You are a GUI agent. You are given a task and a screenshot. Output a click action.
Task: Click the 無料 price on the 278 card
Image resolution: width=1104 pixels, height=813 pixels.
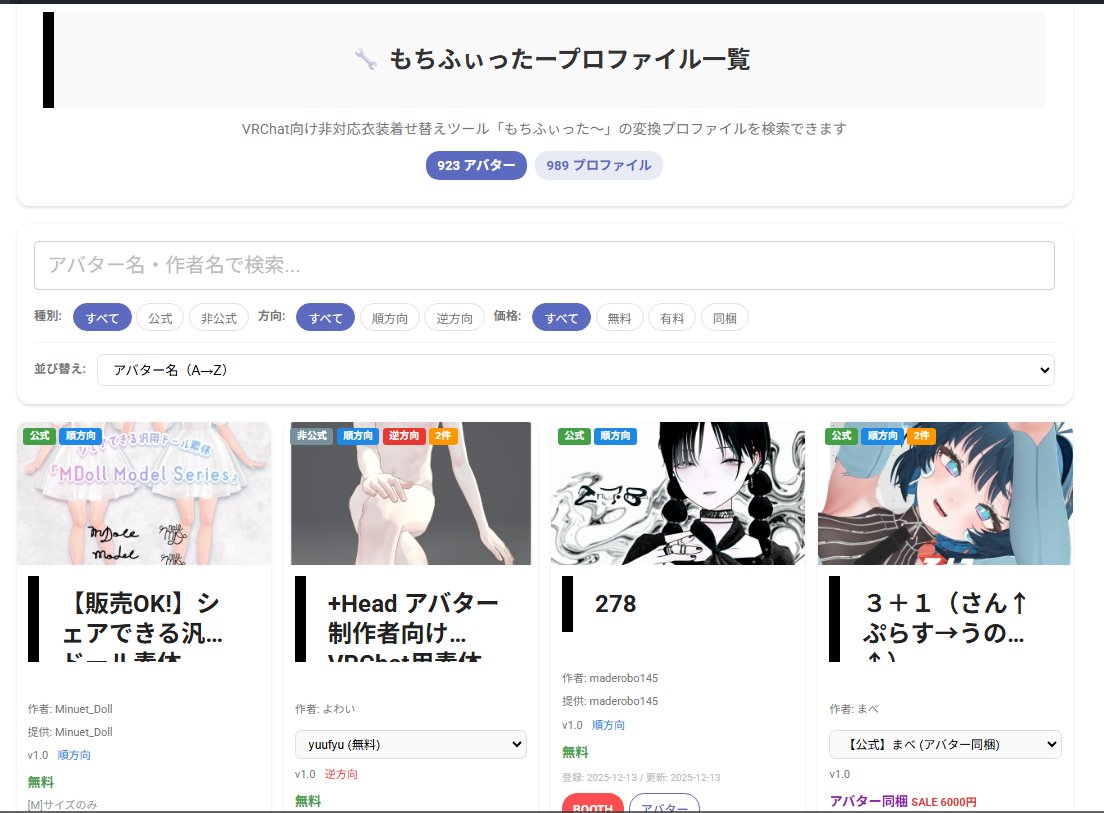575,752
